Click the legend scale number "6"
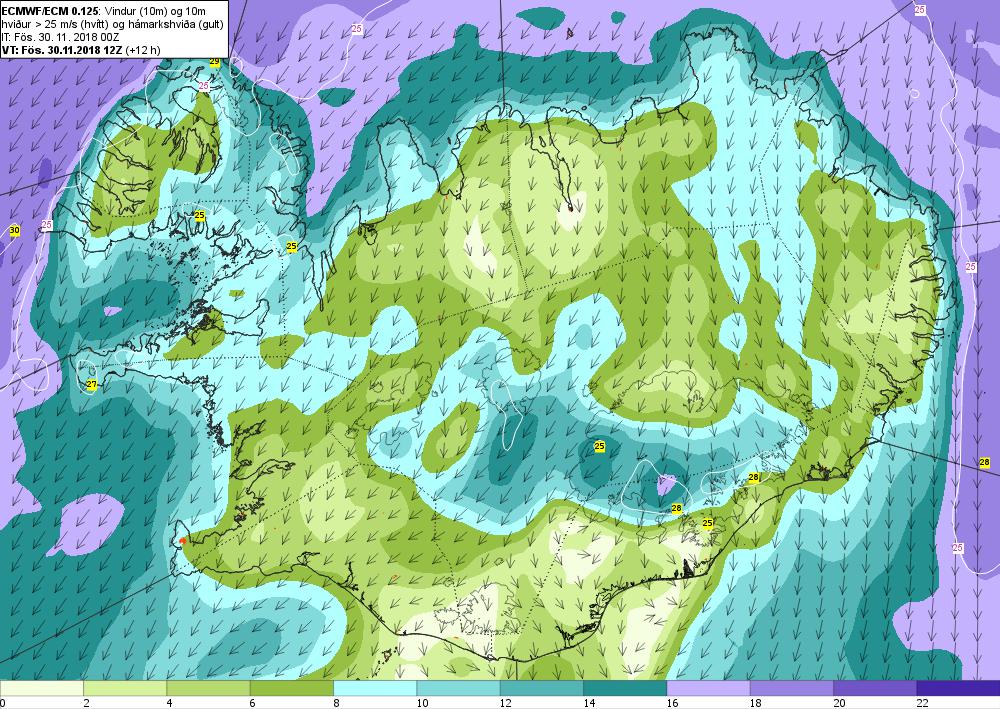1000x709 pixels. pyautogui.click(x=253, y=703)
